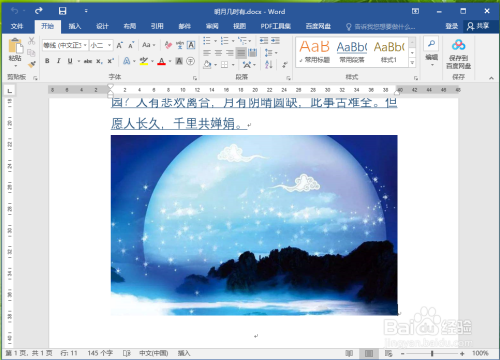500x360 pixels.
Task: Apply distributed alignment
Action: click(x=253, y=53)
